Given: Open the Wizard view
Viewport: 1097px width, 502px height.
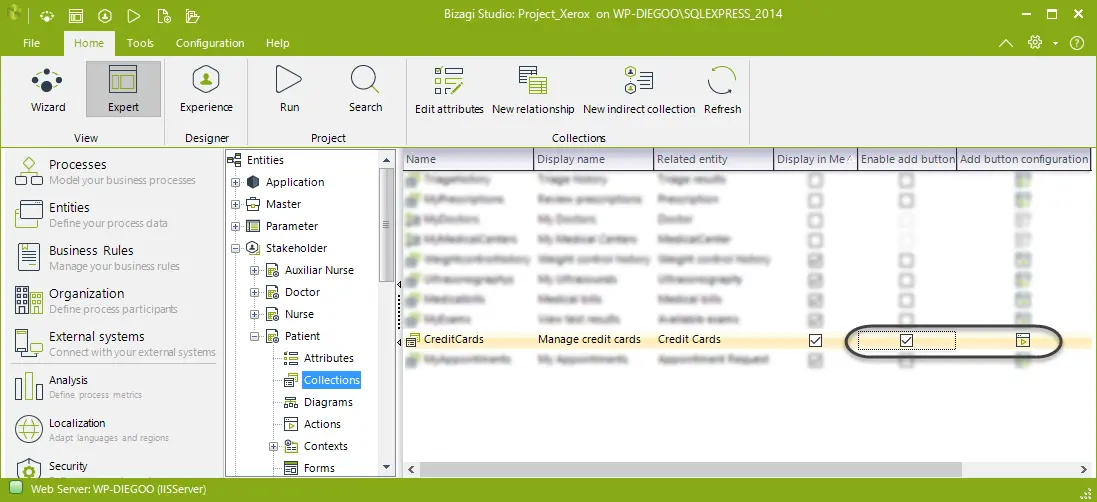Looking at the screenshot, I should click(48, 89).
